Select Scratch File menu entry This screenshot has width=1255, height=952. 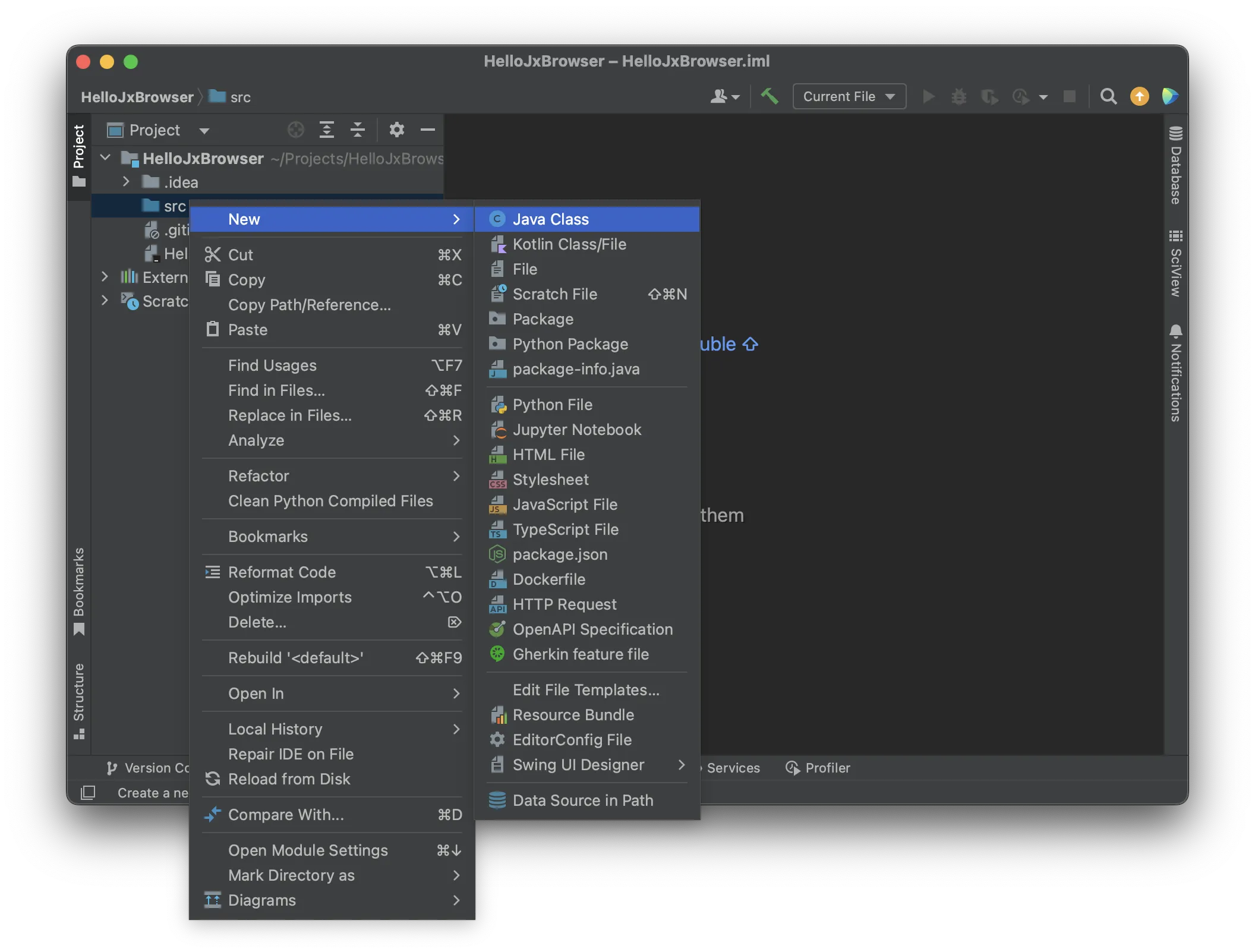pos(587,294)
